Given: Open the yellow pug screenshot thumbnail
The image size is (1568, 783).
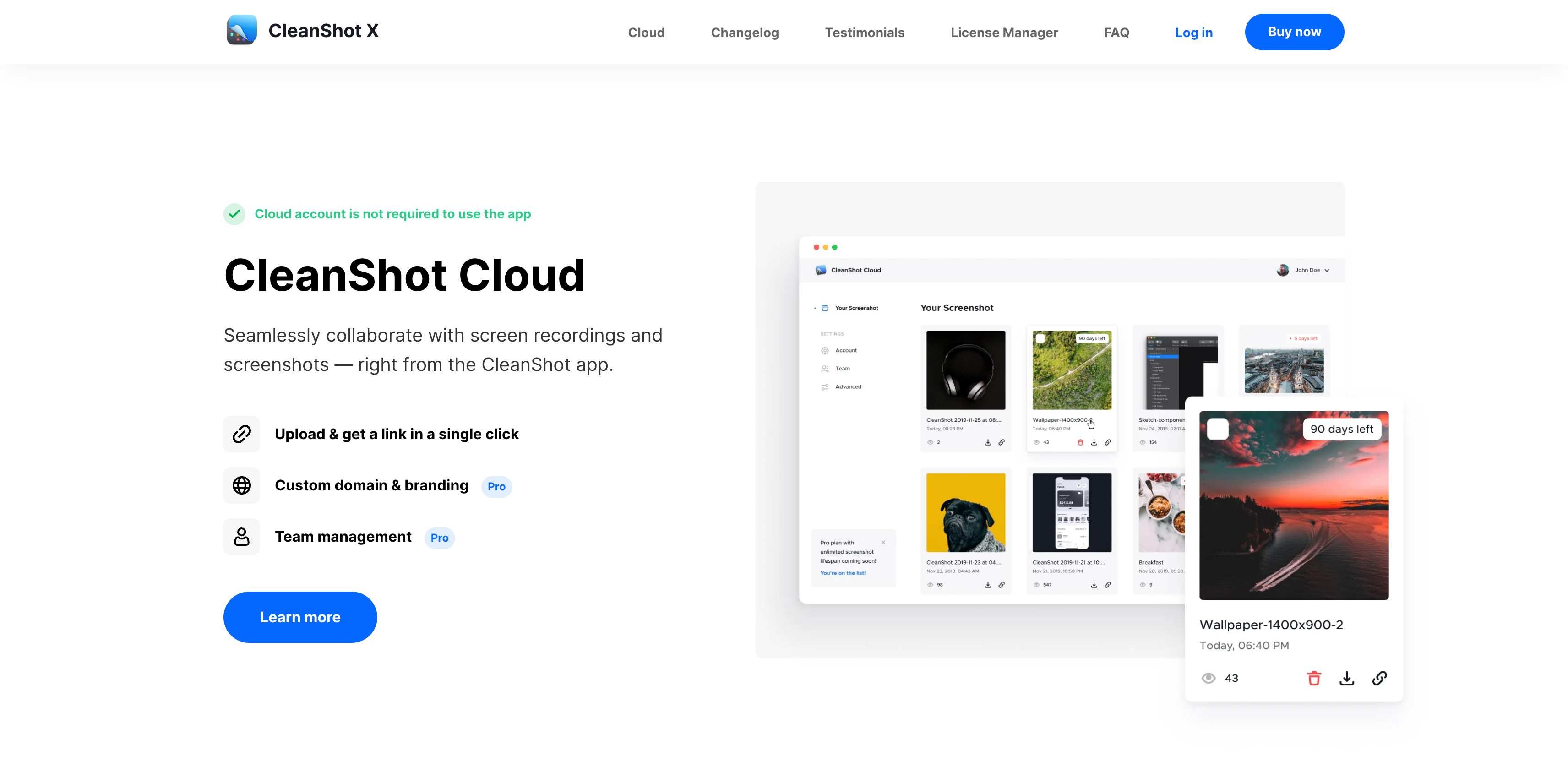Looking at the screenshot, I should tap(965, 513).
